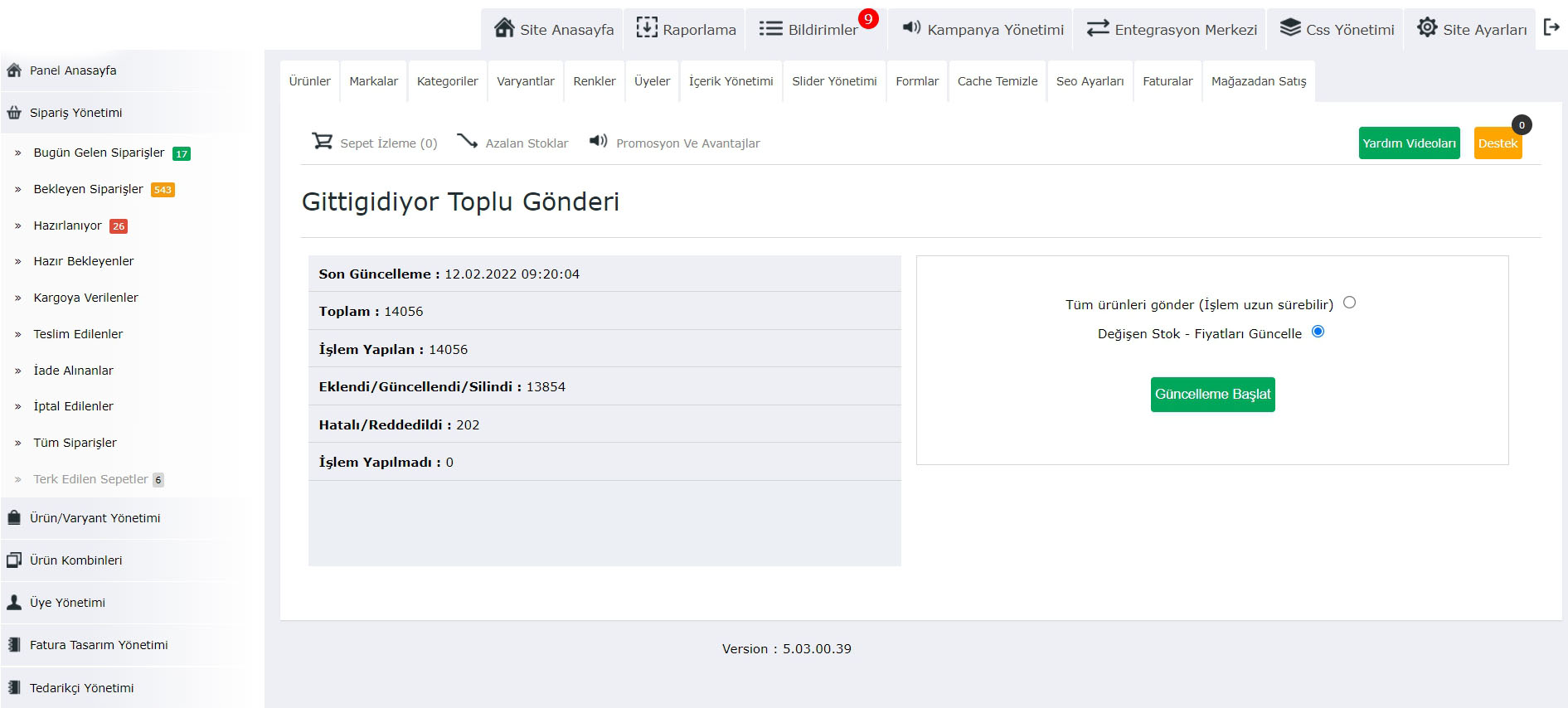Click the Üye Yönetimi person icon

click(x=14, y=602)
